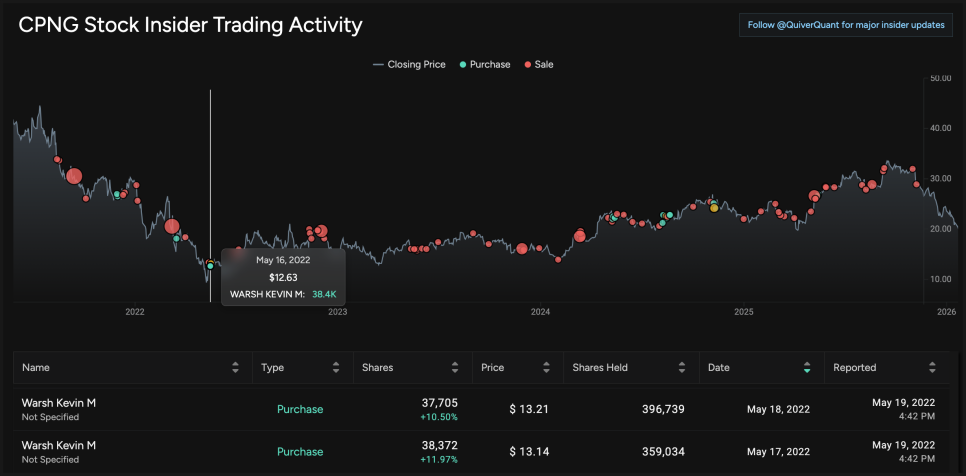Select the Shares Held column header
This screenshot has height=476, width=966.
coord(600,367)
